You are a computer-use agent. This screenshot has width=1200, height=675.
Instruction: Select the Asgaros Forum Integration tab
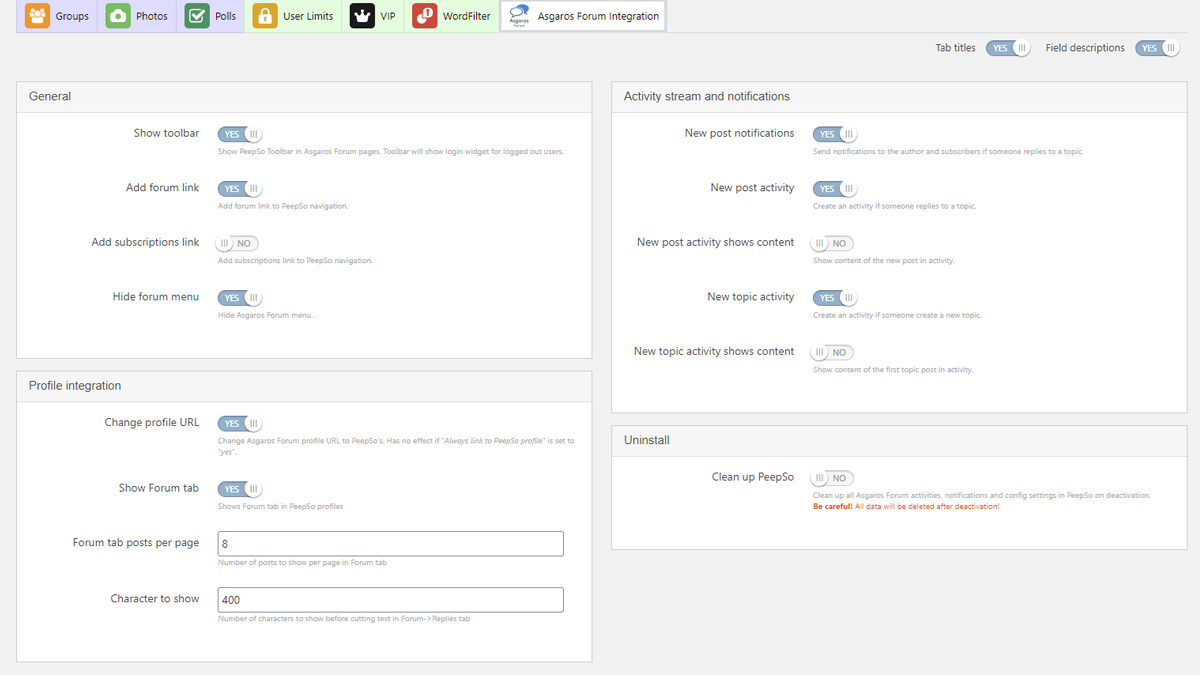click(x=582, y=16)
